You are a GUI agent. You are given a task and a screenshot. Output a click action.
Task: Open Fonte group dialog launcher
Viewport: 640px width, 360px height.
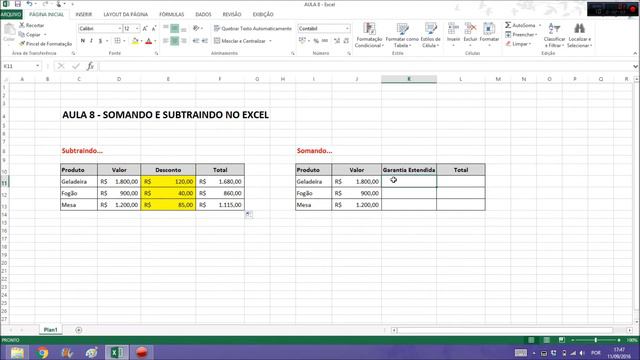[156, 53]
